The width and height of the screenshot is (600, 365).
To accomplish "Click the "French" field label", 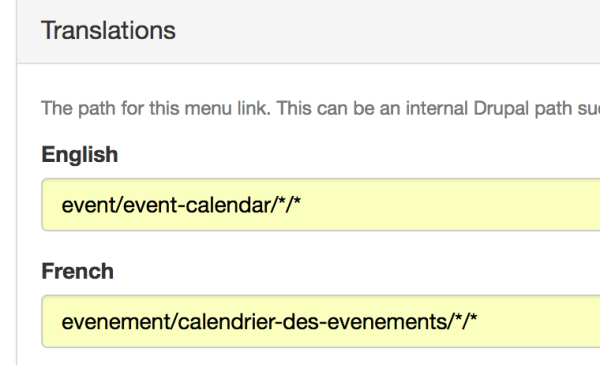I will click(77, 271).
